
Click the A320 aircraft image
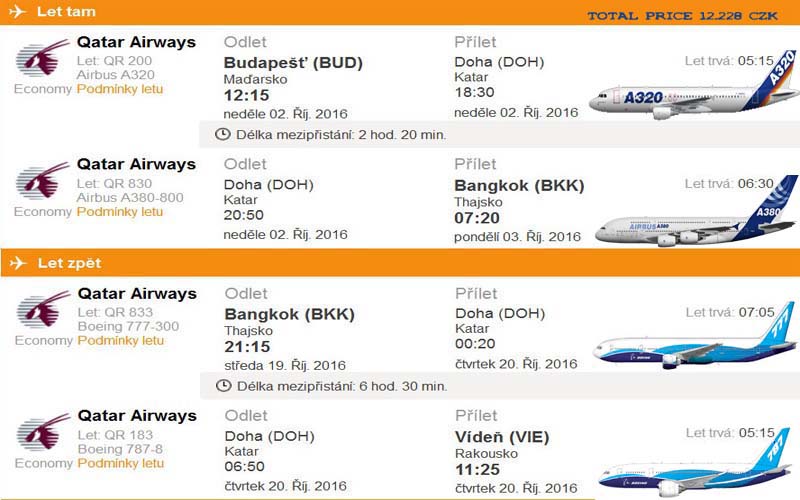click(x=694, y=86)
